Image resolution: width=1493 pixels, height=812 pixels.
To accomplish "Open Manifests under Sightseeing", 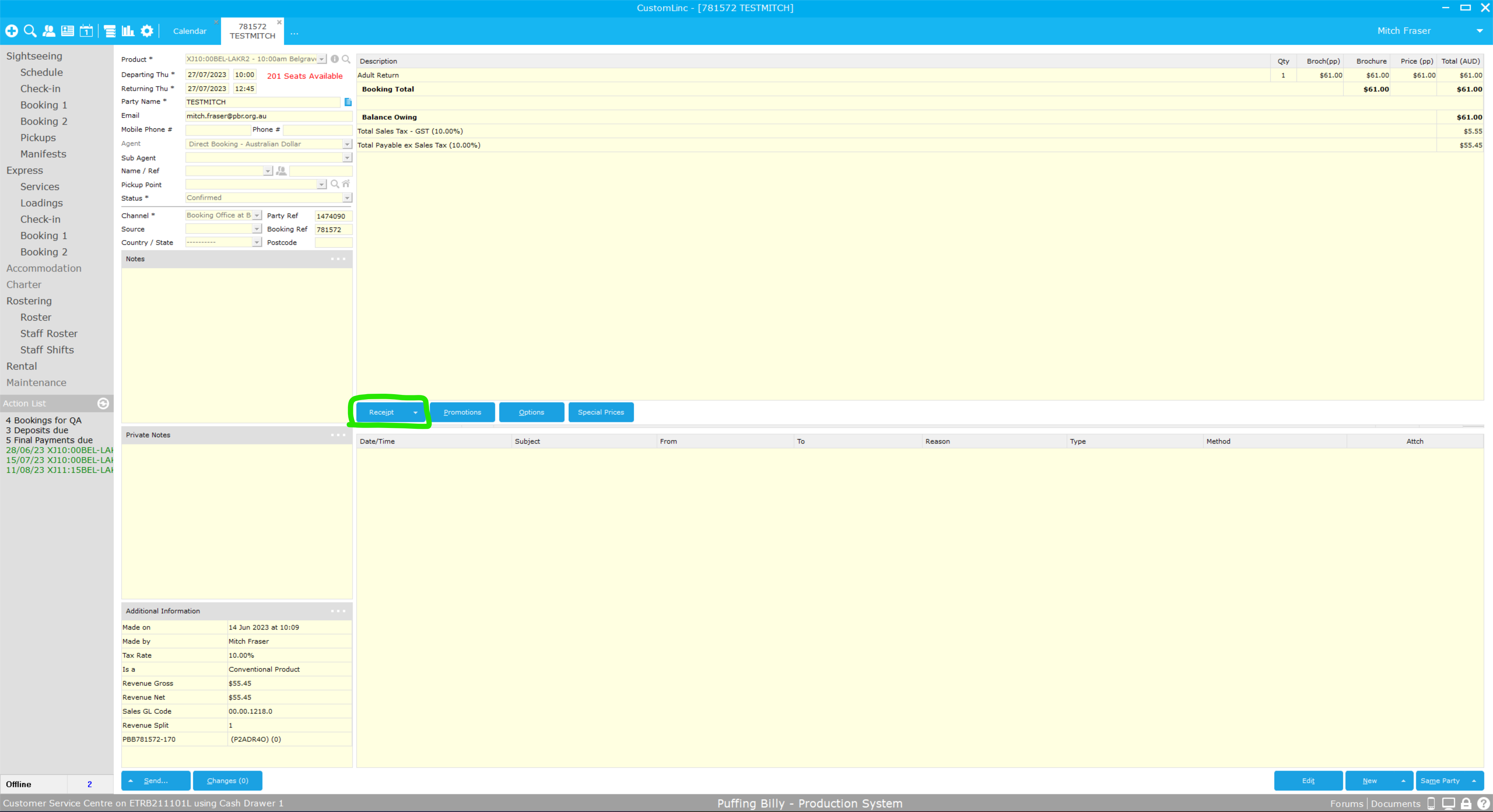I will tap(44, 154).
